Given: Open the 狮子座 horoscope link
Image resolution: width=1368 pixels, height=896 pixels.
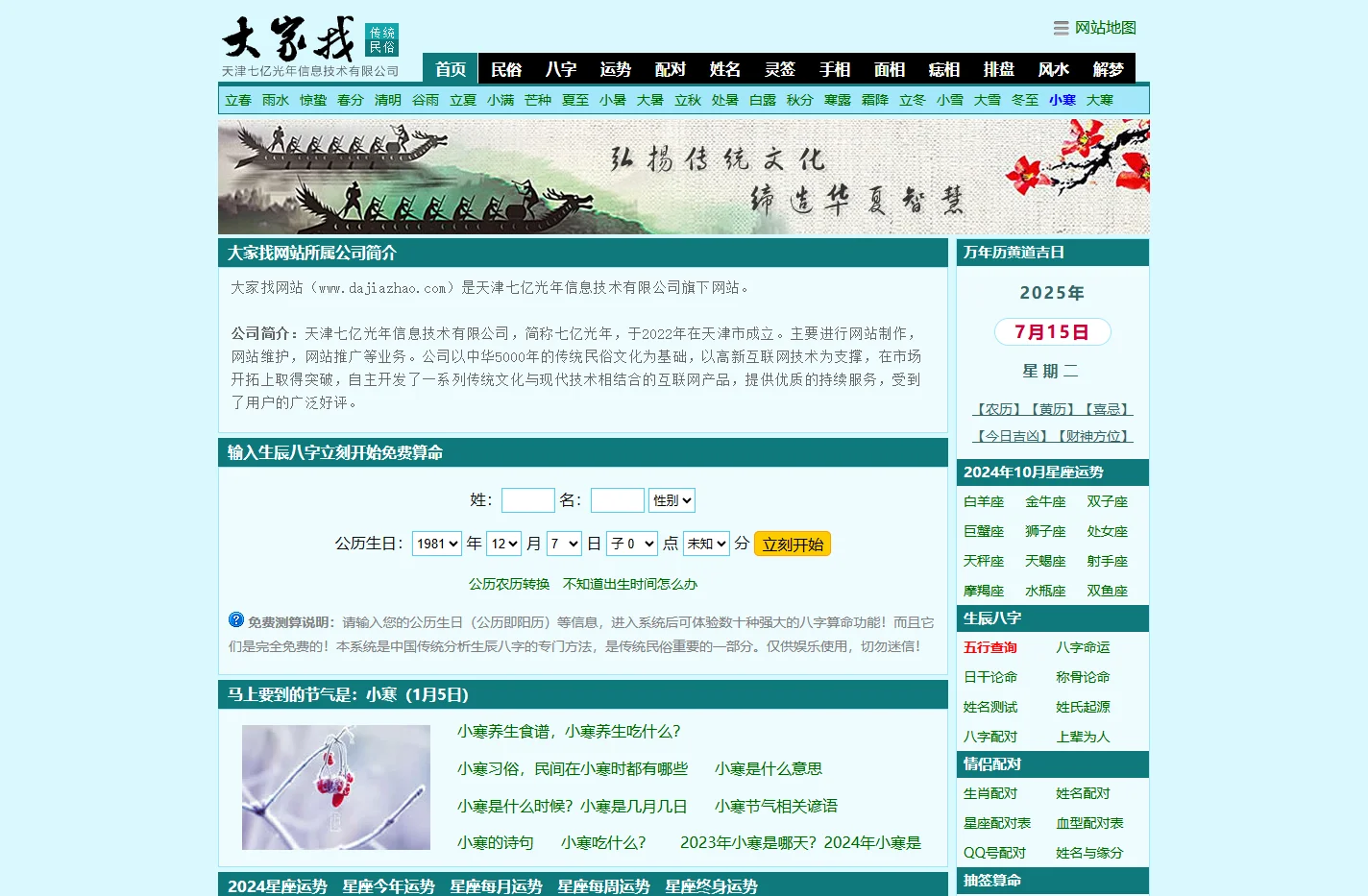Looking at the screenshot, I should tap(1045, 531).
